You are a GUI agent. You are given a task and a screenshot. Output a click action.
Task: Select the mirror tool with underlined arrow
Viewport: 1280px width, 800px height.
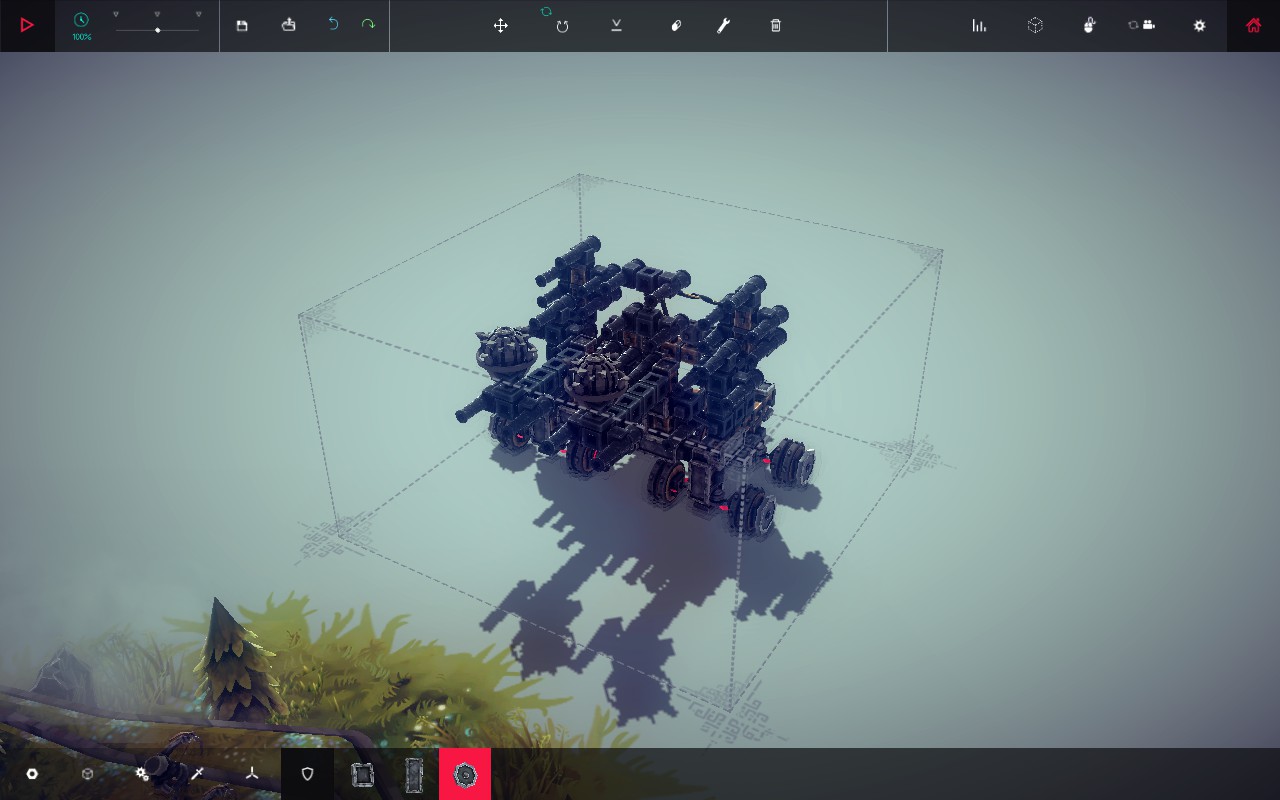click(617, 25)
